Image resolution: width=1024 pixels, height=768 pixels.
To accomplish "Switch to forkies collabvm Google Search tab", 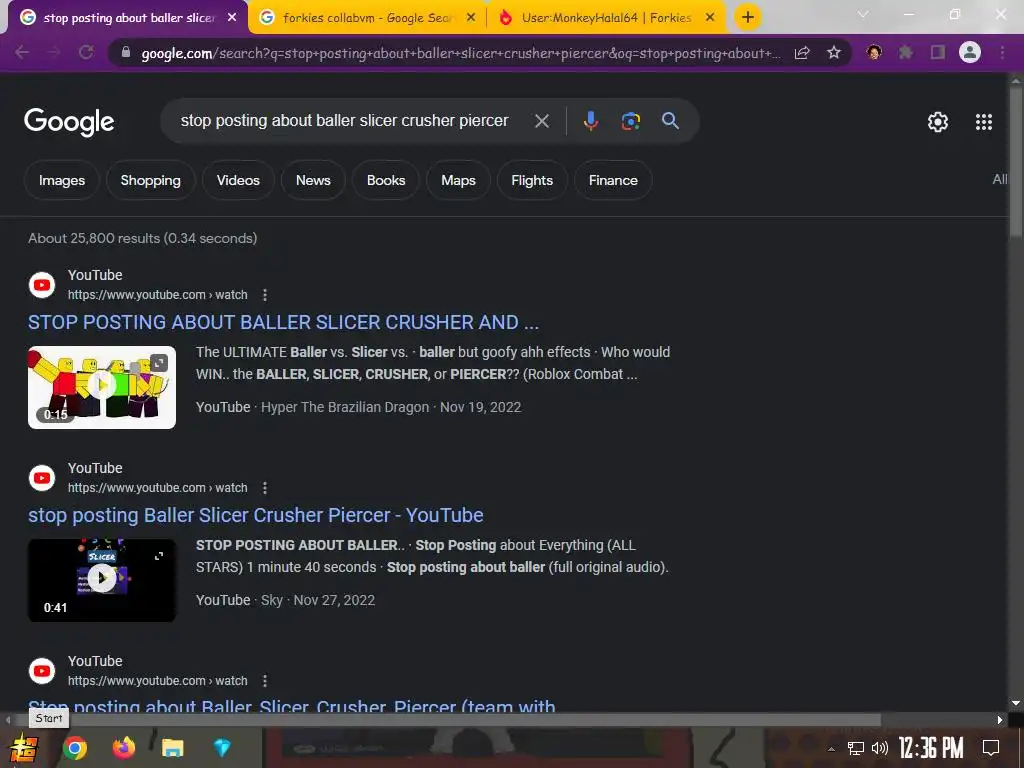I will (x=367, y=18).
